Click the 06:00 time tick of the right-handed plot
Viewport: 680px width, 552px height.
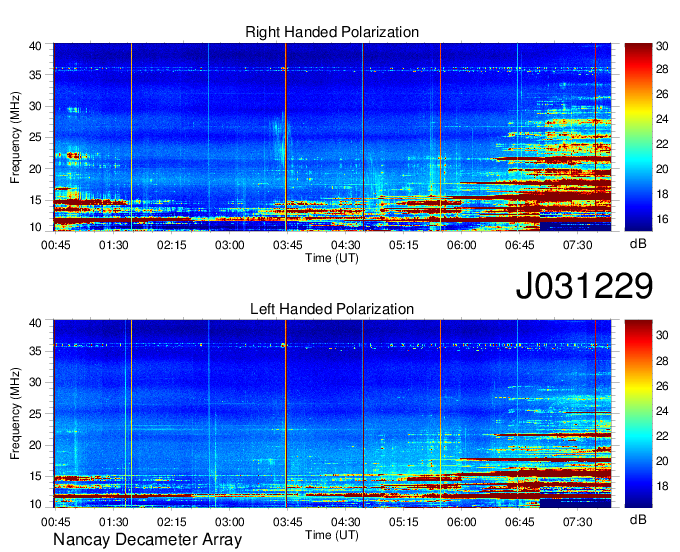(x=462, y=245)
